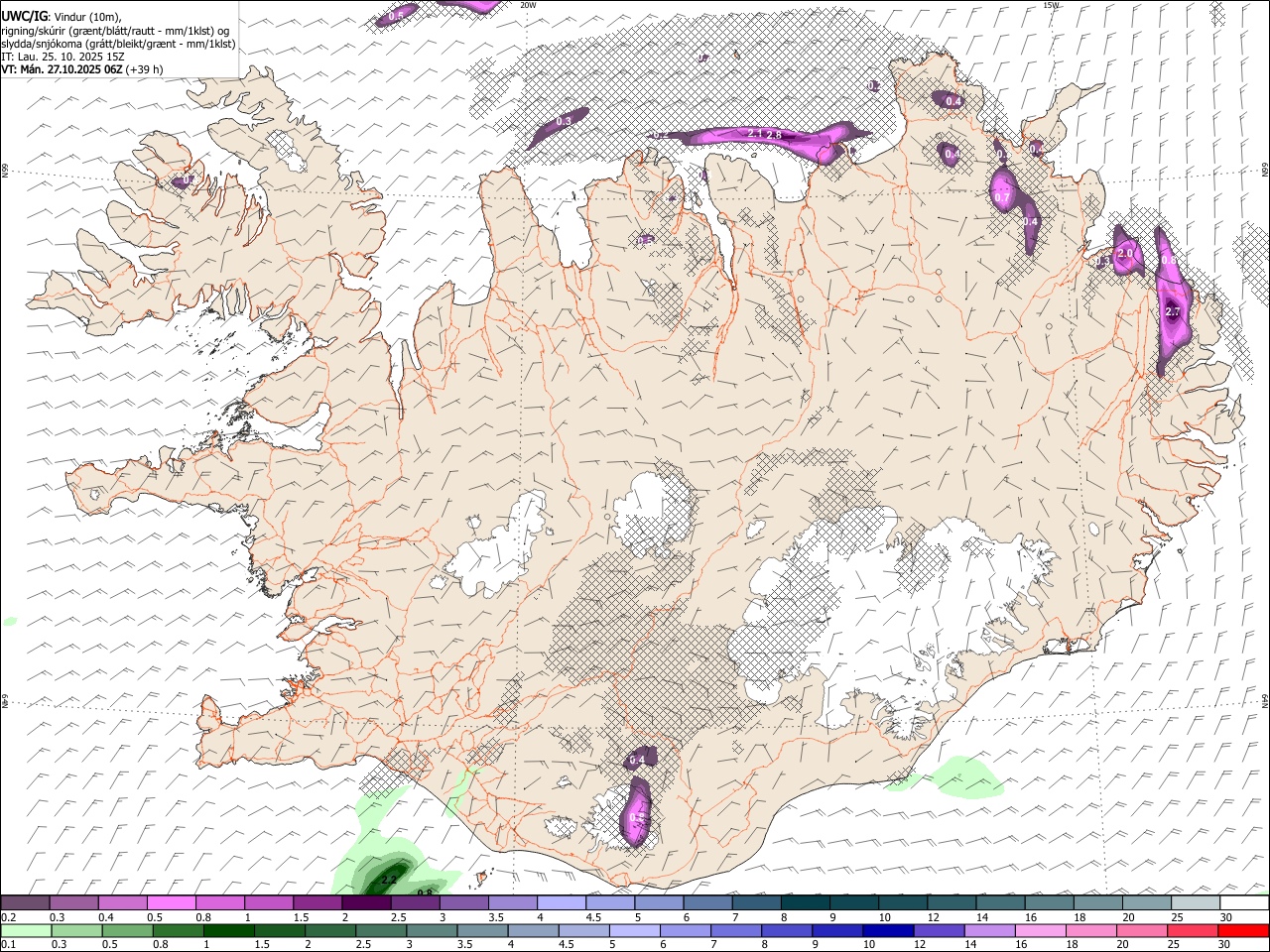This screenshot has height=952, width=1270.
Task: Click the 'UWC/IG: Vindur (10m)' title line
Action: pos(62,16)
